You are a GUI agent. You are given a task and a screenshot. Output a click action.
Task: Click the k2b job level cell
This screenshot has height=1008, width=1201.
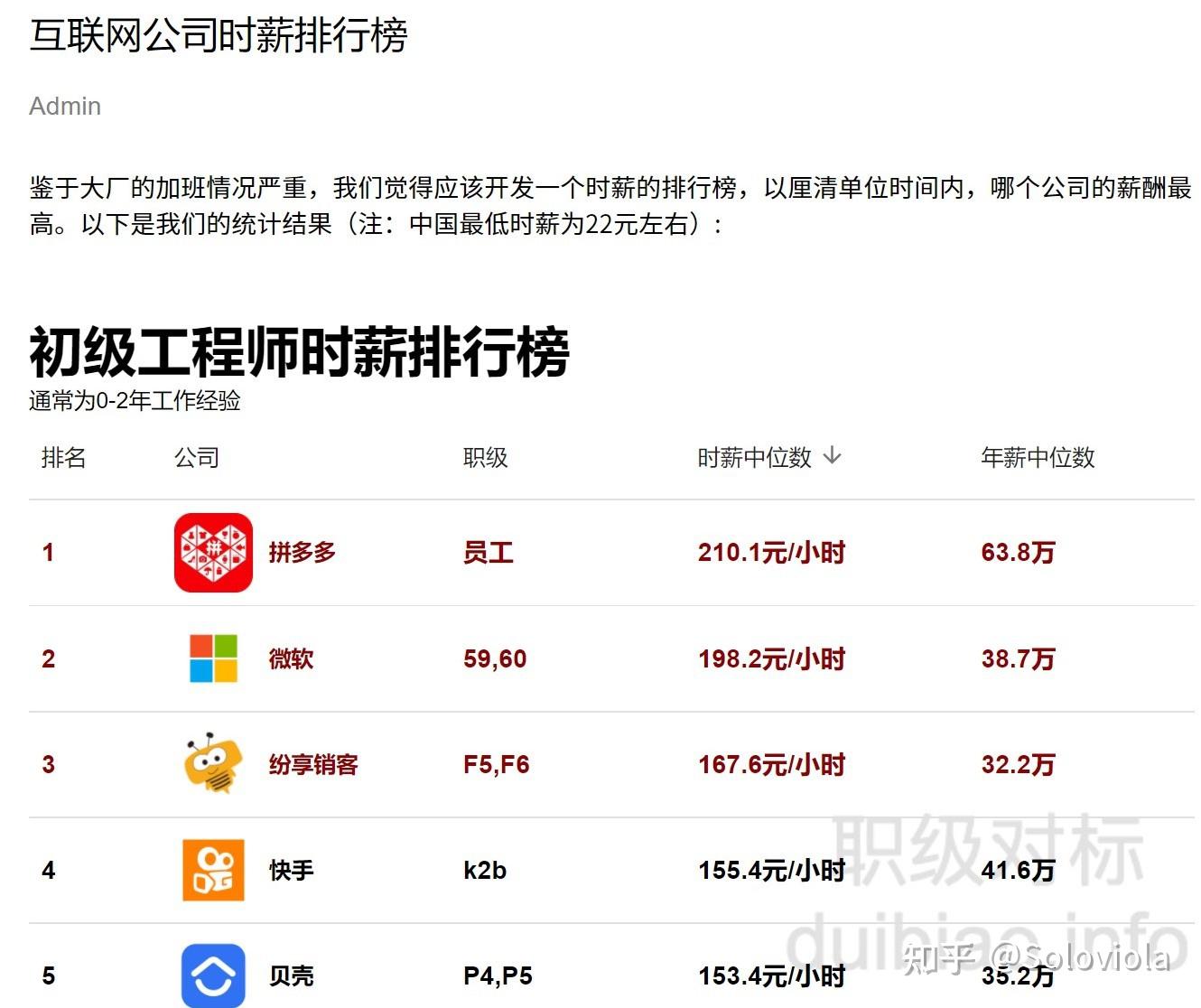[485, 871]
